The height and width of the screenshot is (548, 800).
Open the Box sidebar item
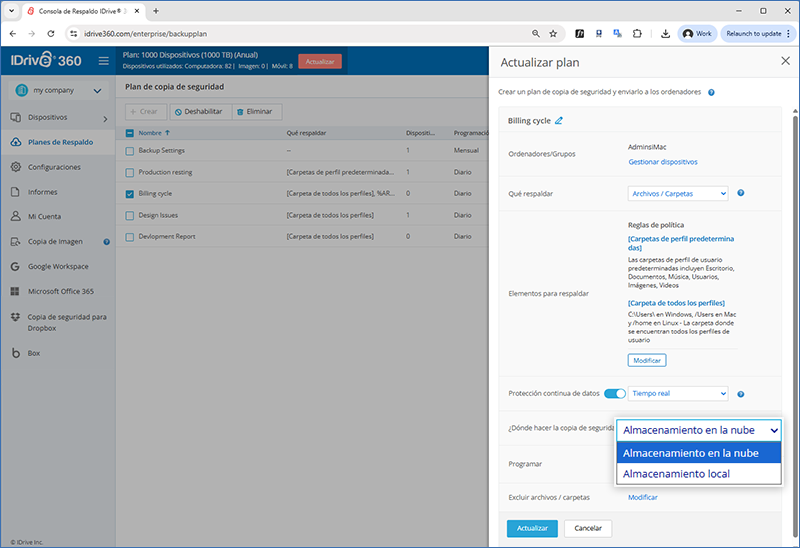click(x=34, y=353)
